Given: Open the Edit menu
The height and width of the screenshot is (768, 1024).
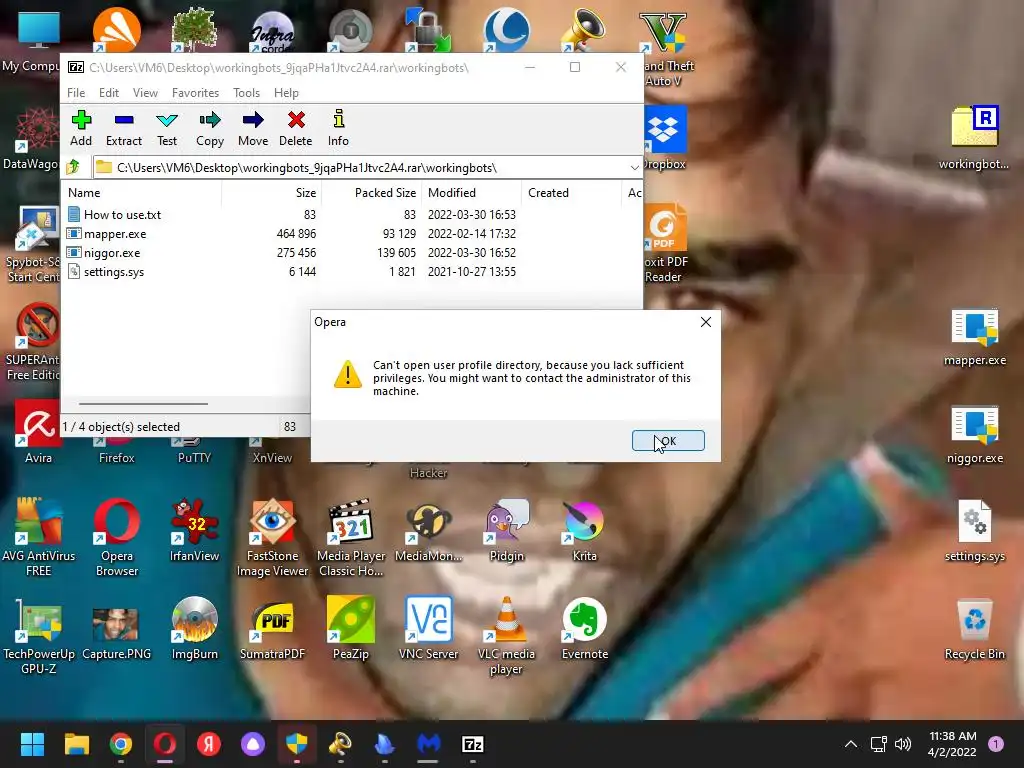Looking at the screenshot, I should tap(108, 93).
